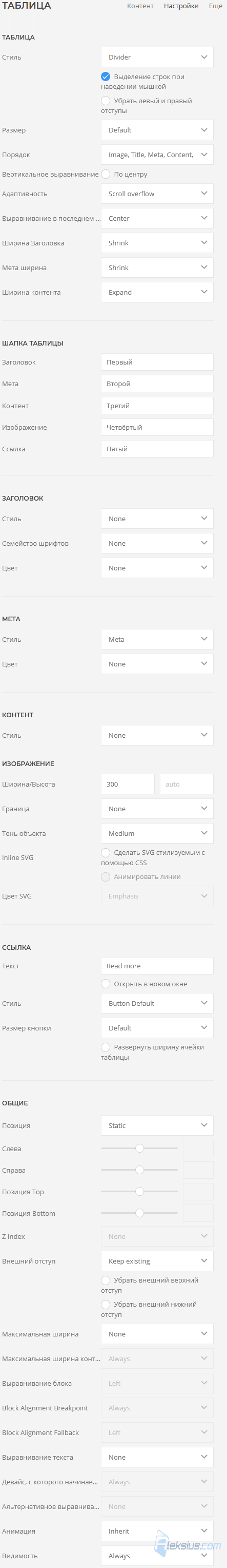Click the Позиция Top slider handle
Image resolution: width=227 pixels, height=1568 pixels.
[139, 1191]
